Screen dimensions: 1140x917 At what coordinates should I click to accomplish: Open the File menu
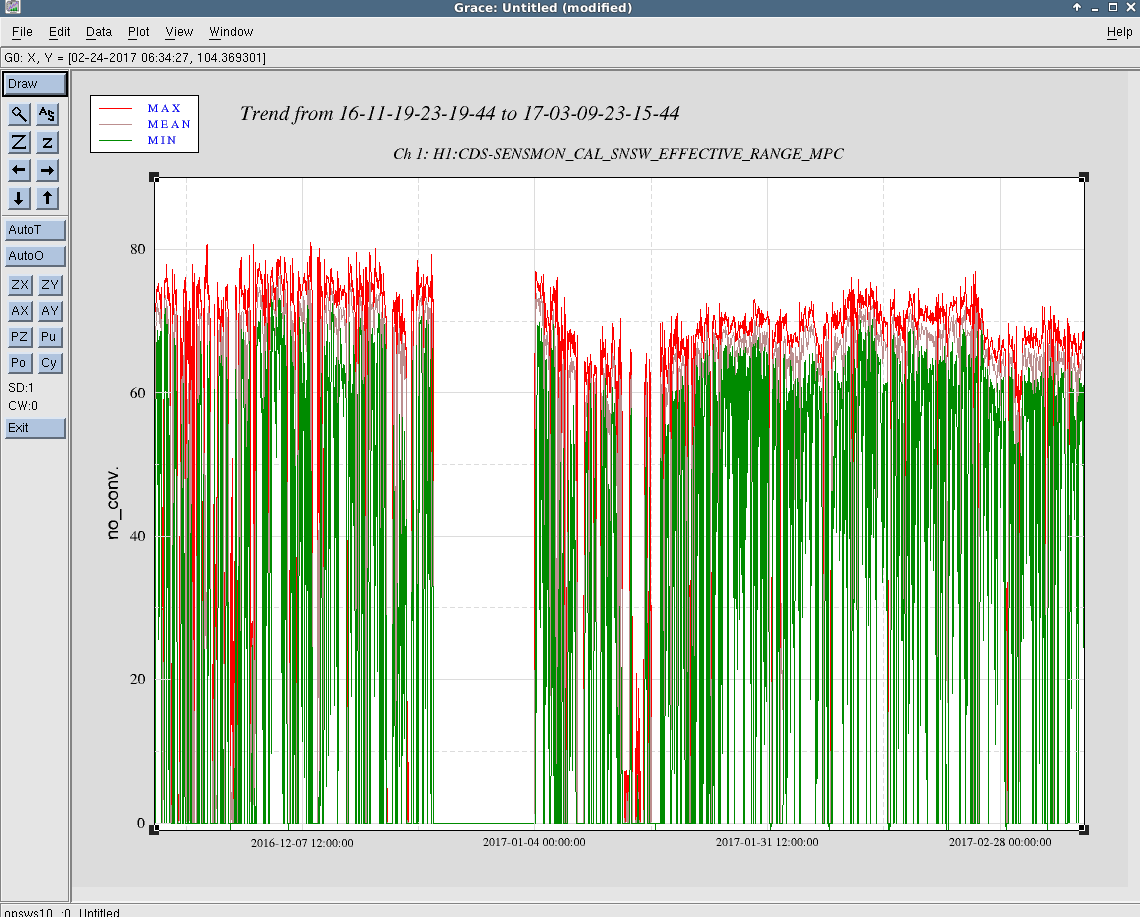pos(23,32)
